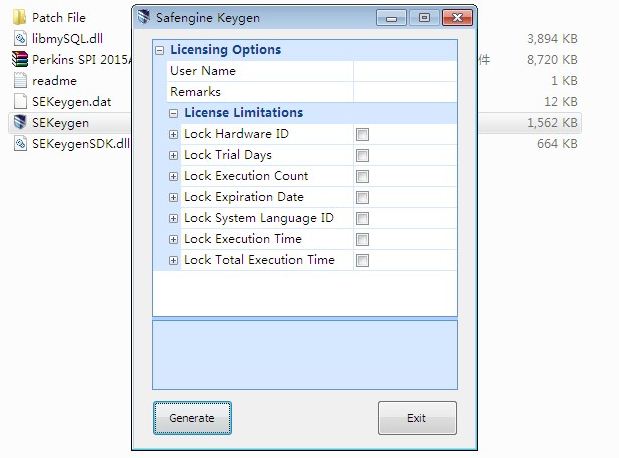Expand the Lock System Language ID node
This screenshot has height=458, width=619.
pyautogui.click(x=174, y=218)
